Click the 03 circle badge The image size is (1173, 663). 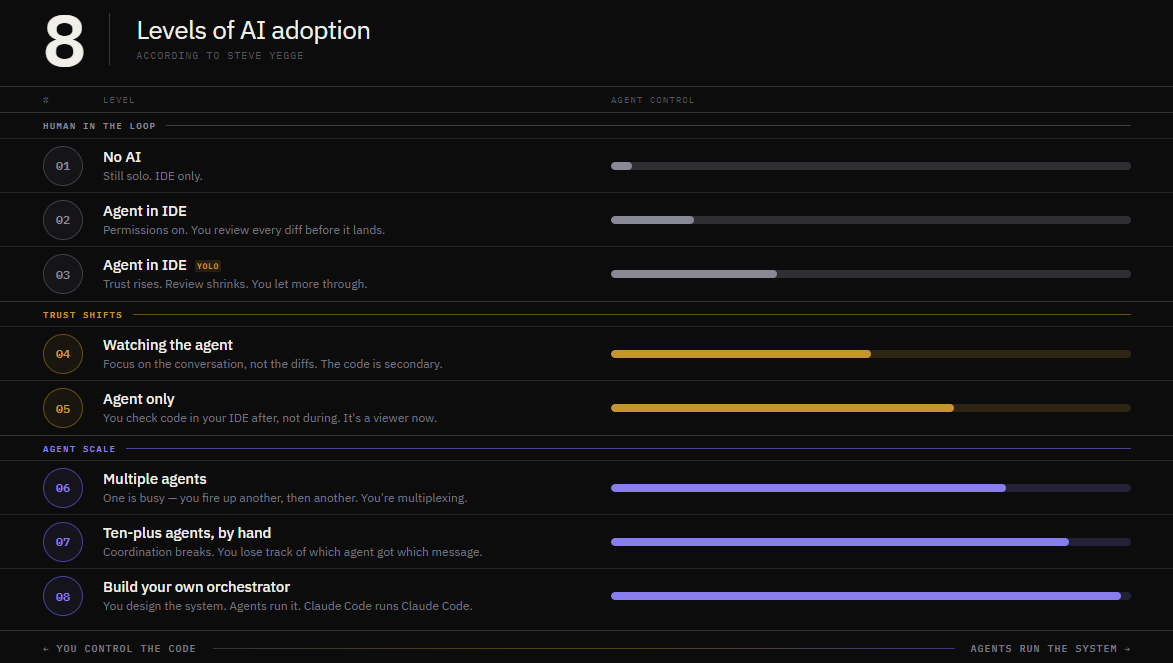63,275
